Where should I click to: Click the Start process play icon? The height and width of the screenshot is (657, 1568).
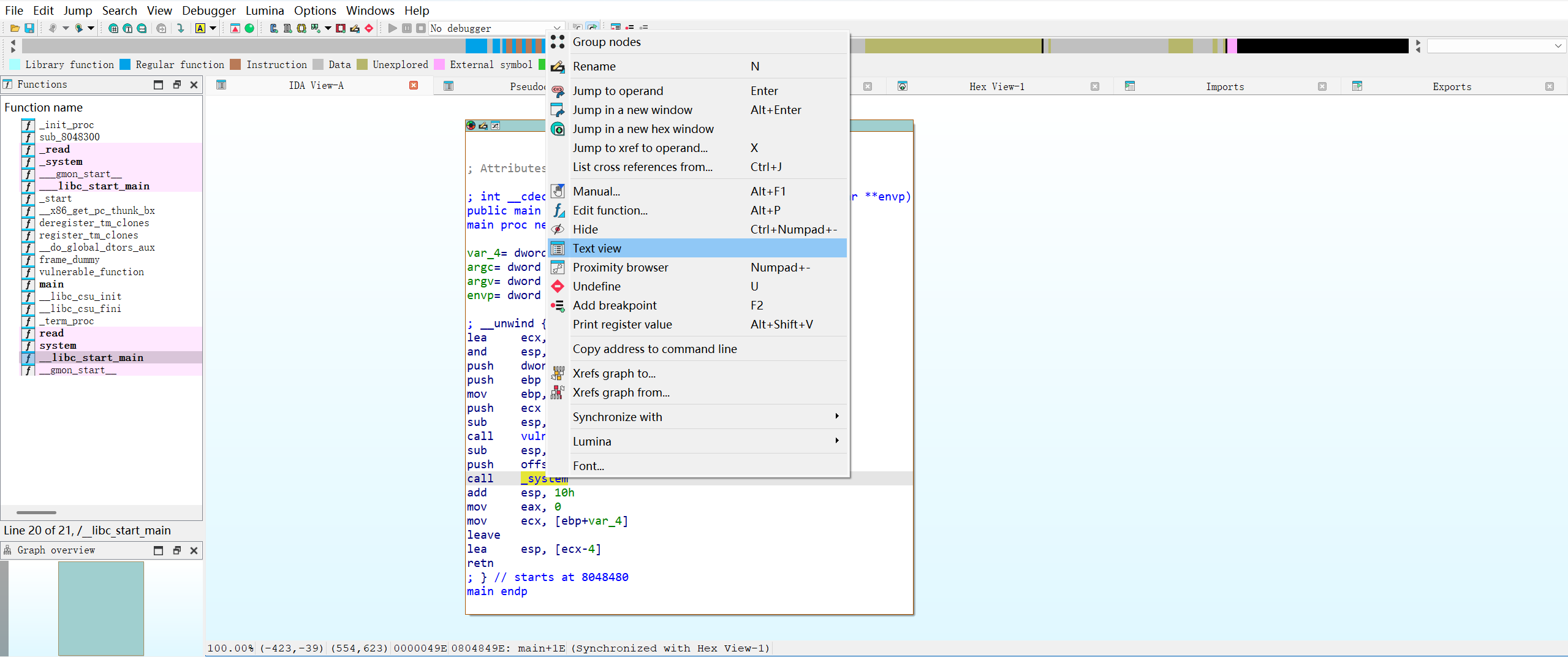(393, 28)
